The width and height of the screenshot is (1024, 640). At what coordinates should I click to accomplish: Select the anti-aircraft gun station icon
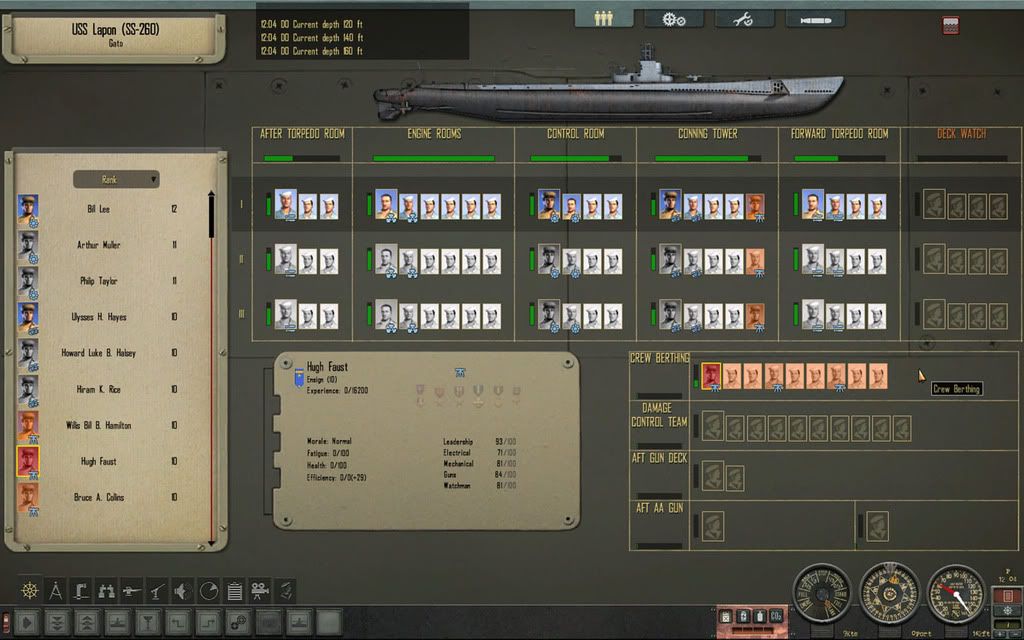coord(157,591)
